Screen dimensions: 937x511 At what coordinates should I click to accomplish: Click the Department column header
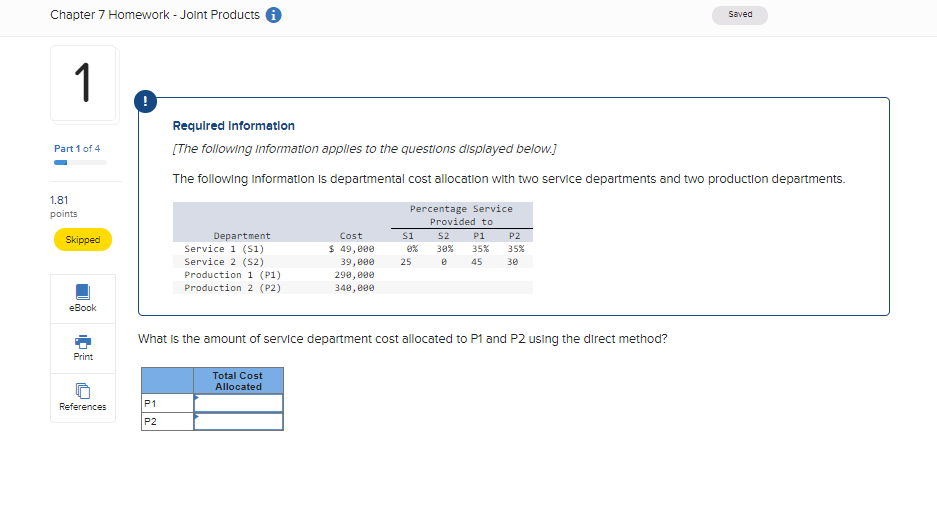pyautogui.click(x=242, y=236)
